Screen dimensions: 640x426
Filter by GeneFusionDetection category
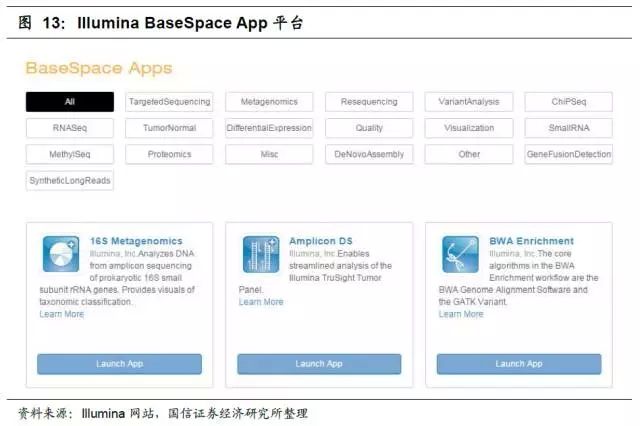click(x=568, y=155)
